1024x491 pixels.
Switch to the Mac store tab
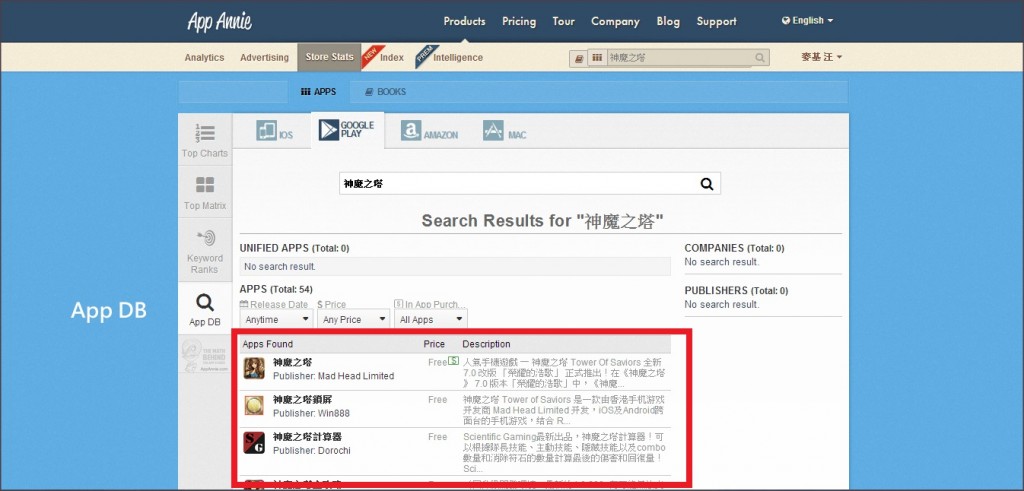pyautogui.click(x=505, y=132)
